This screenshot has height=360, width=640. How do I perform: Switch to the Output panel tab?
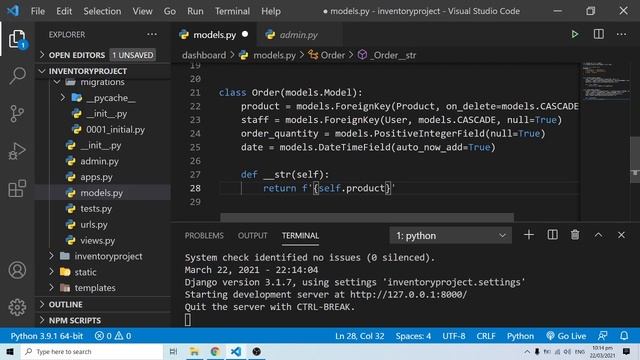coord(252,236)
